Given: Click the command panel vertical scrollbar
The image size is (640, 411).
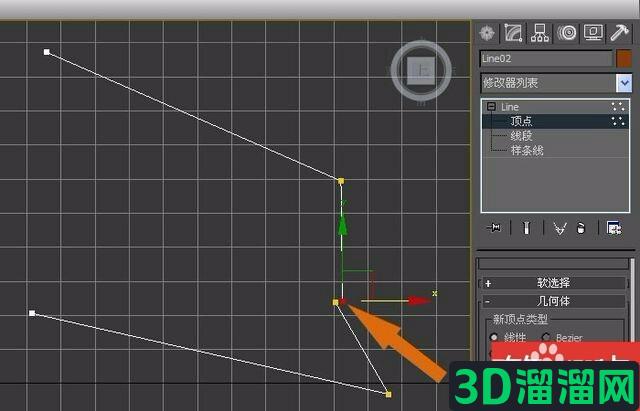Looking at the screenshot, I should tap(633, 300).
